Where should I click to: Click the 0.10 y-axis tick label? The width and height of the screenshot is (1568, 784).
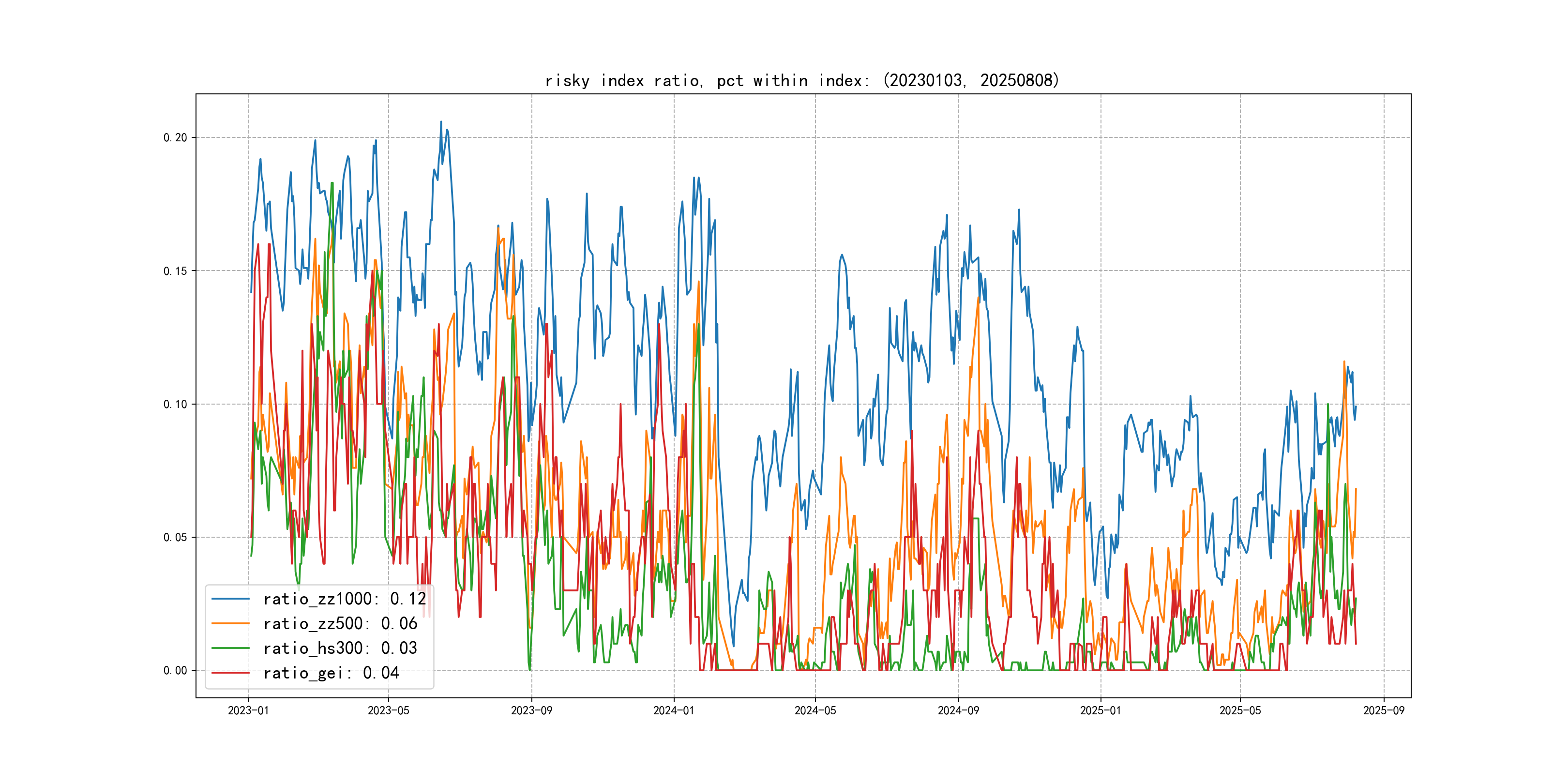(175, 404)
